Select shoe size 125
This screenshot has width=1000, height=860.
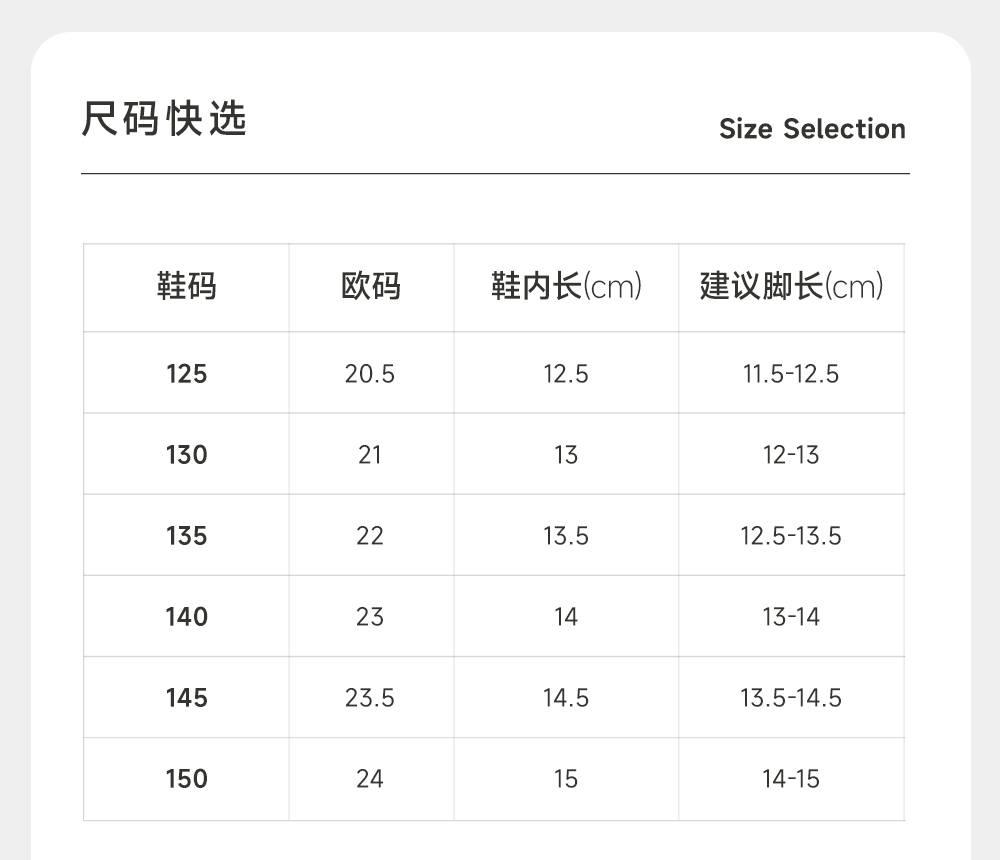[187, 374]
